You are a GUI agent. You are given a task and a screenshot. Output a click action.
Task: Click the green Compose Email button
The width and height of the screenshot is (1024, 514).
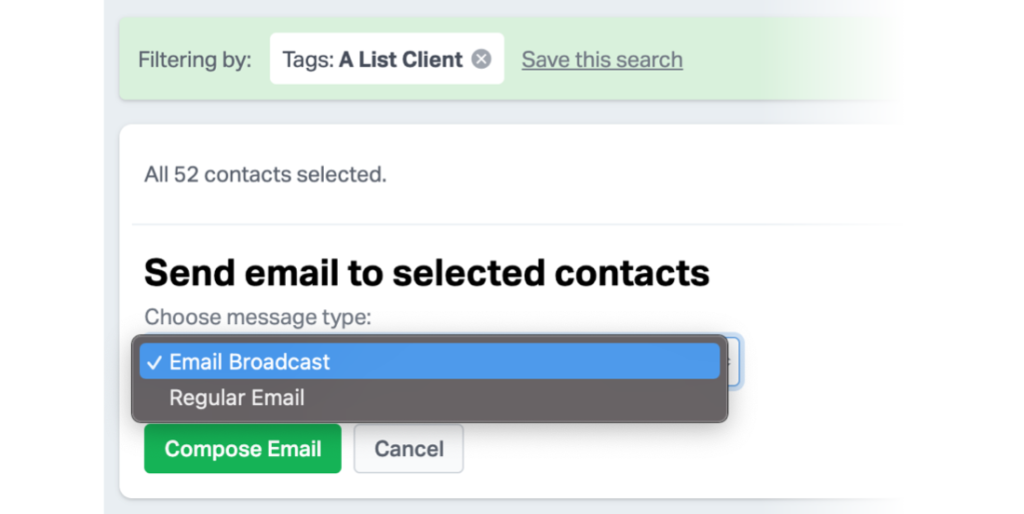click(x=242, y=449)
